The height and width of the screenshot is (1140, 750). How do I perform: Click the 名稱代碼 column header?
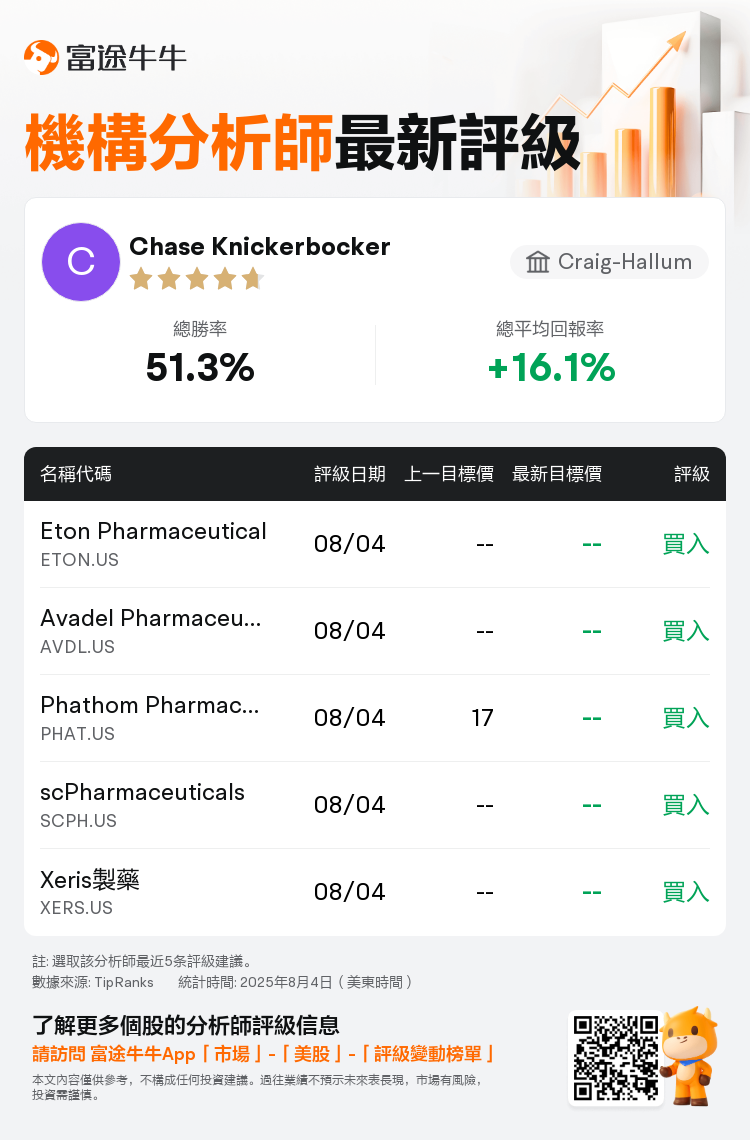(x=76, y=474)
